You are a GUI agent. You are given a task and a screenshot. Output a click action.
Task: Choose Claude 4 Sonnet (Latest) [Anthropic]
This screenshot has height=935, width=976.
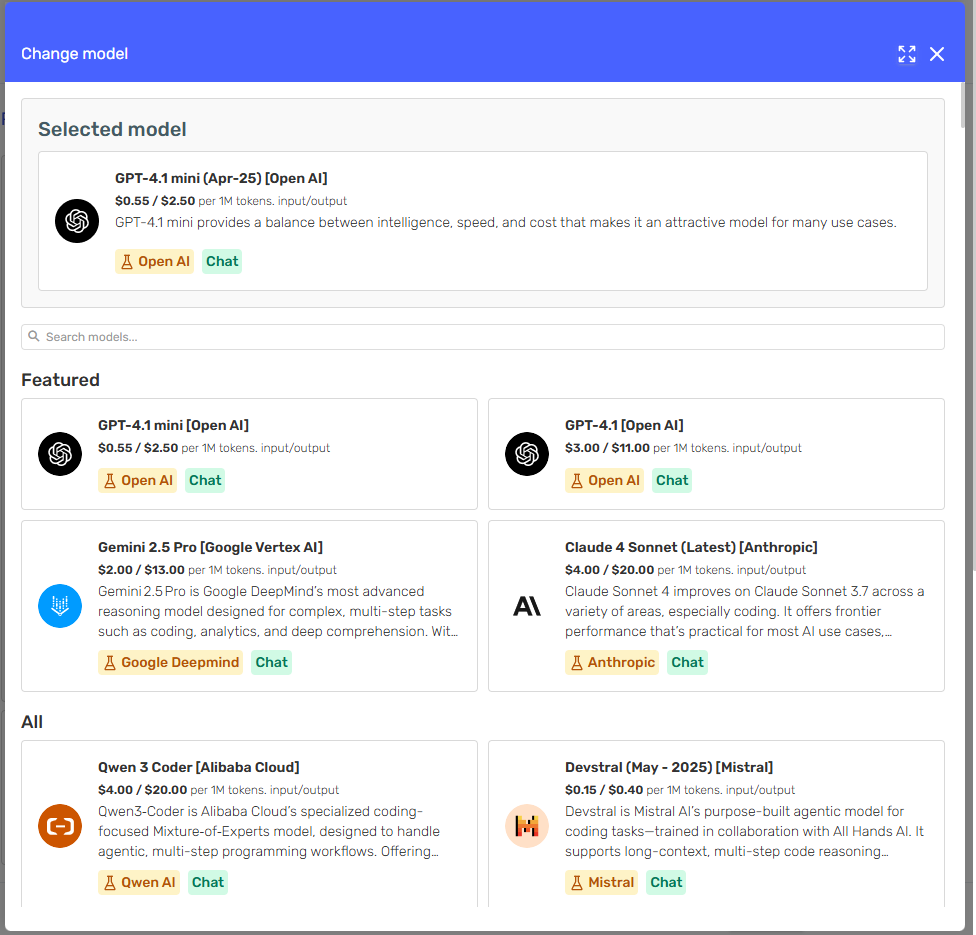click(x=716, y=606)
